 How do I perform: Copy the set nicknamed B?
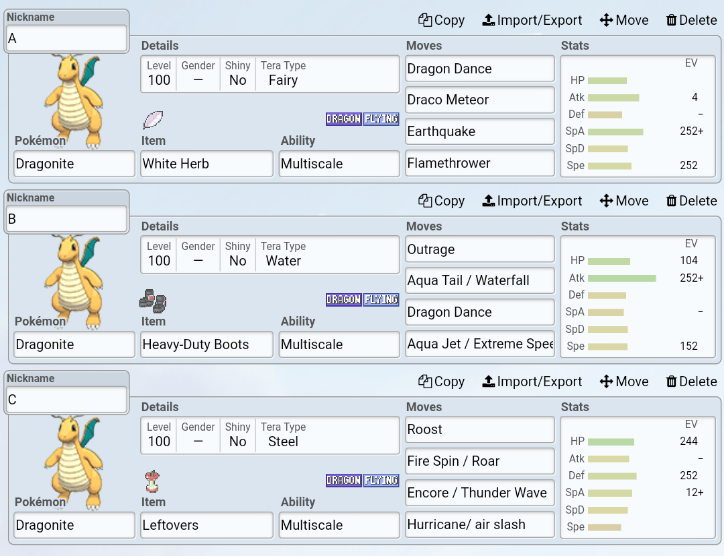[441, 201]
